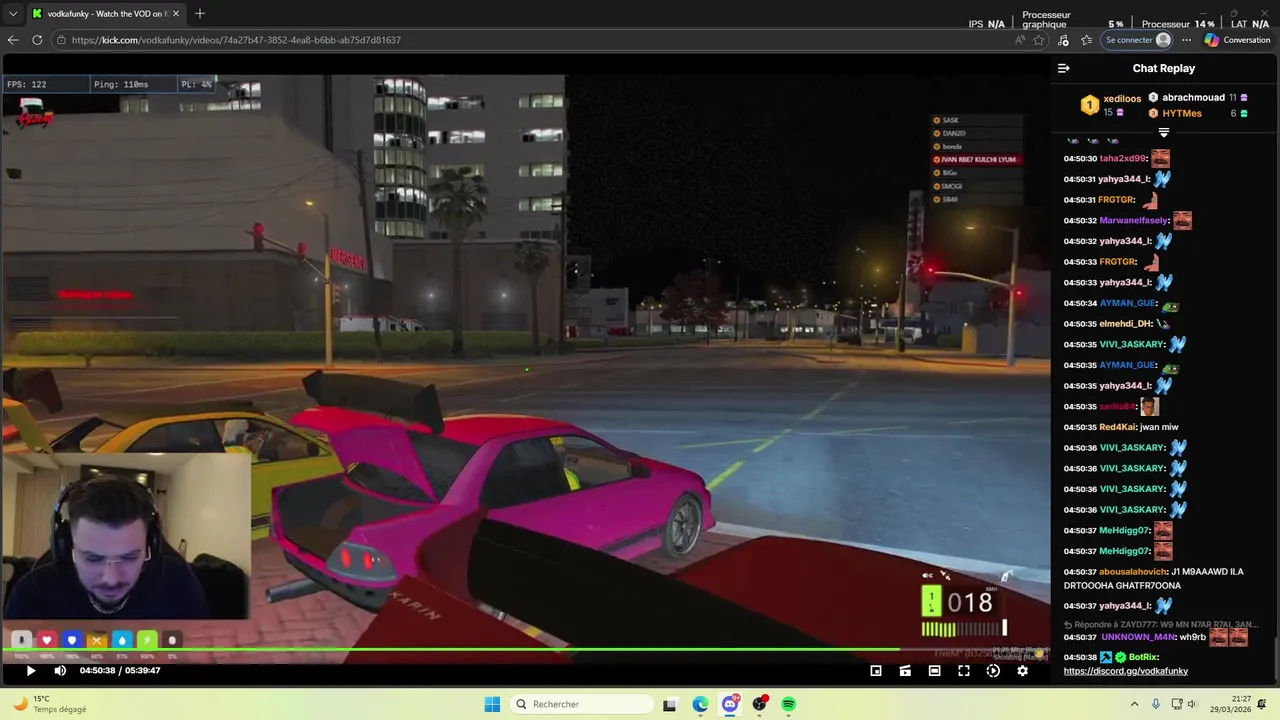Open Discord from taskbar

point(730,704)
